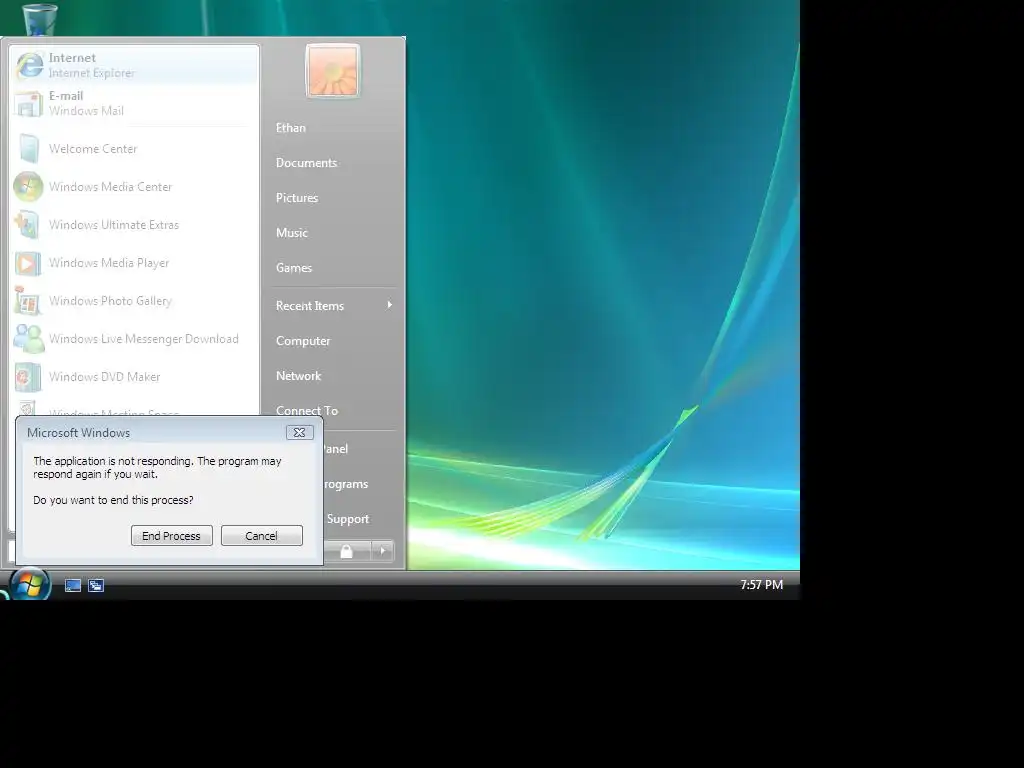Click the lock button in Start menu
1024x768 pixels.
pyautogui.click(x=347, y=551)
